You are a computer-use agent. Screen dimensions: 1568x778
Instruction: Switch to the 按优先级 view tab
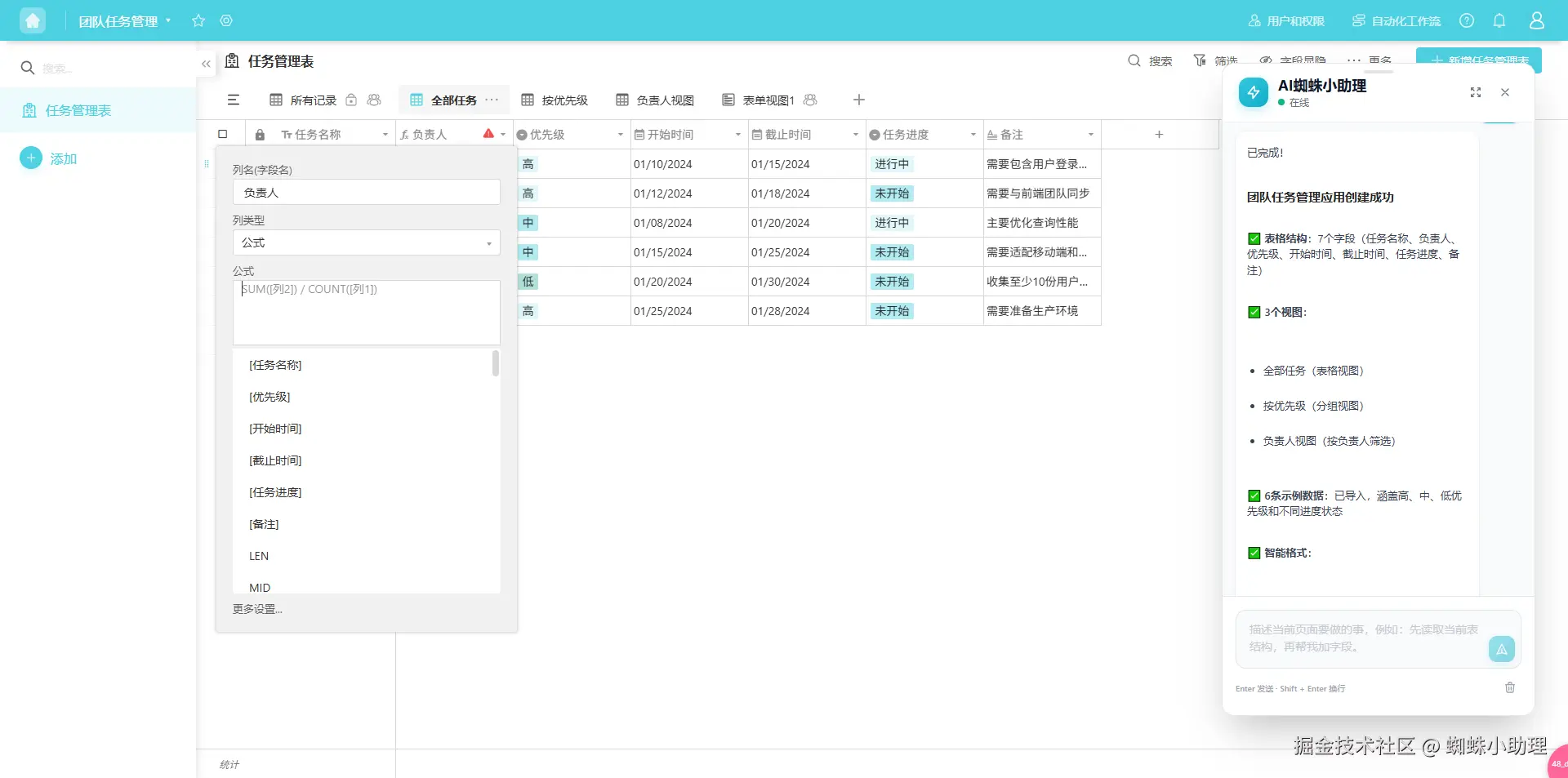pos(555,100)
